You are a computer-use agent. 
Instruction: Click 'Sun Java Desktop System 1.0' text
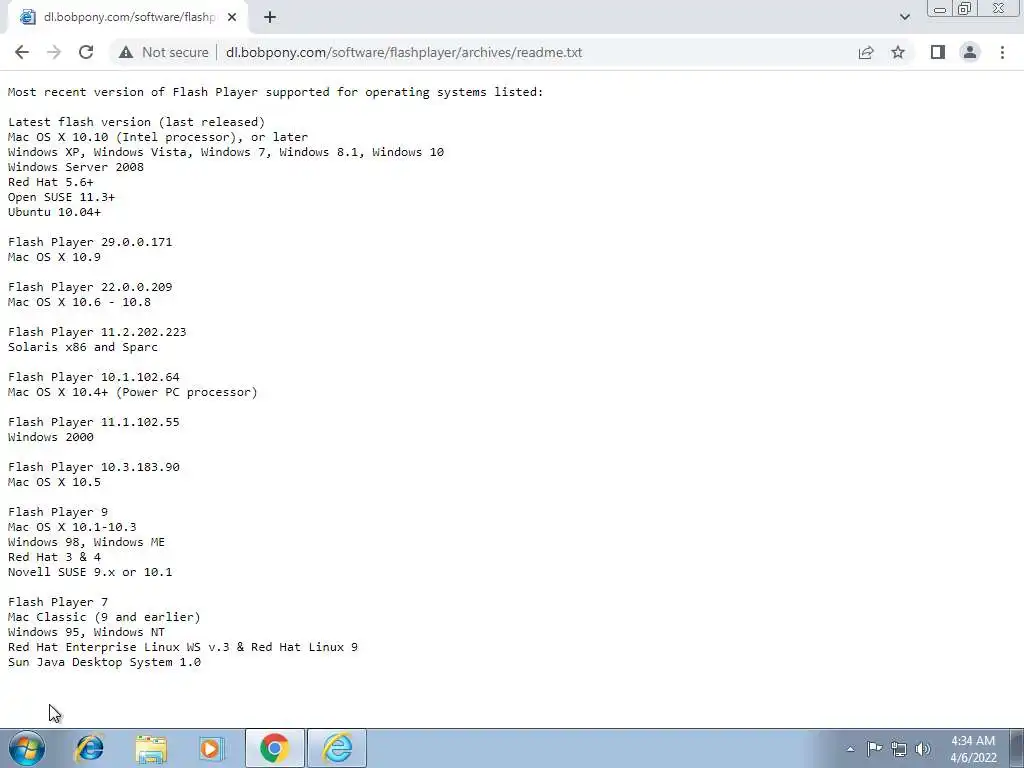pyautogui.click(x=104, y=662)
